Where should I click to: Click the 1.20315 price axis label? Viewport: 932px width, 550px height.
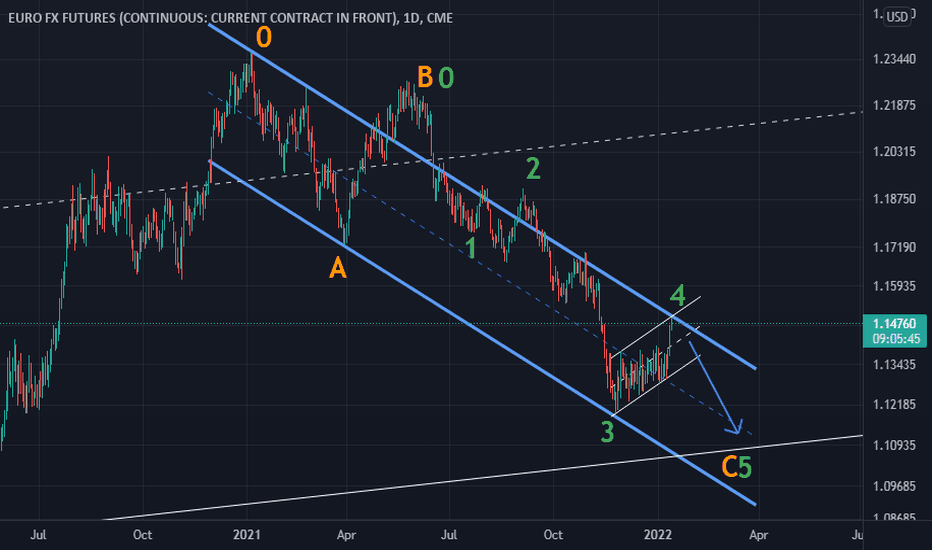pos(895,152)
